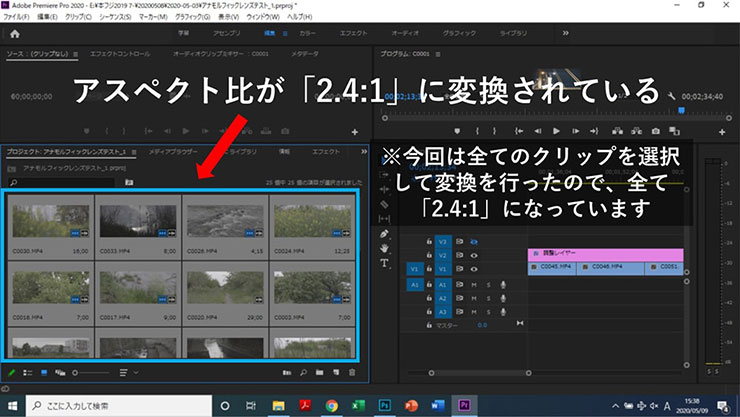The image size is (740, 417).
Task: Open Find in the Project panel toolbar
Action: pos(303,373)
